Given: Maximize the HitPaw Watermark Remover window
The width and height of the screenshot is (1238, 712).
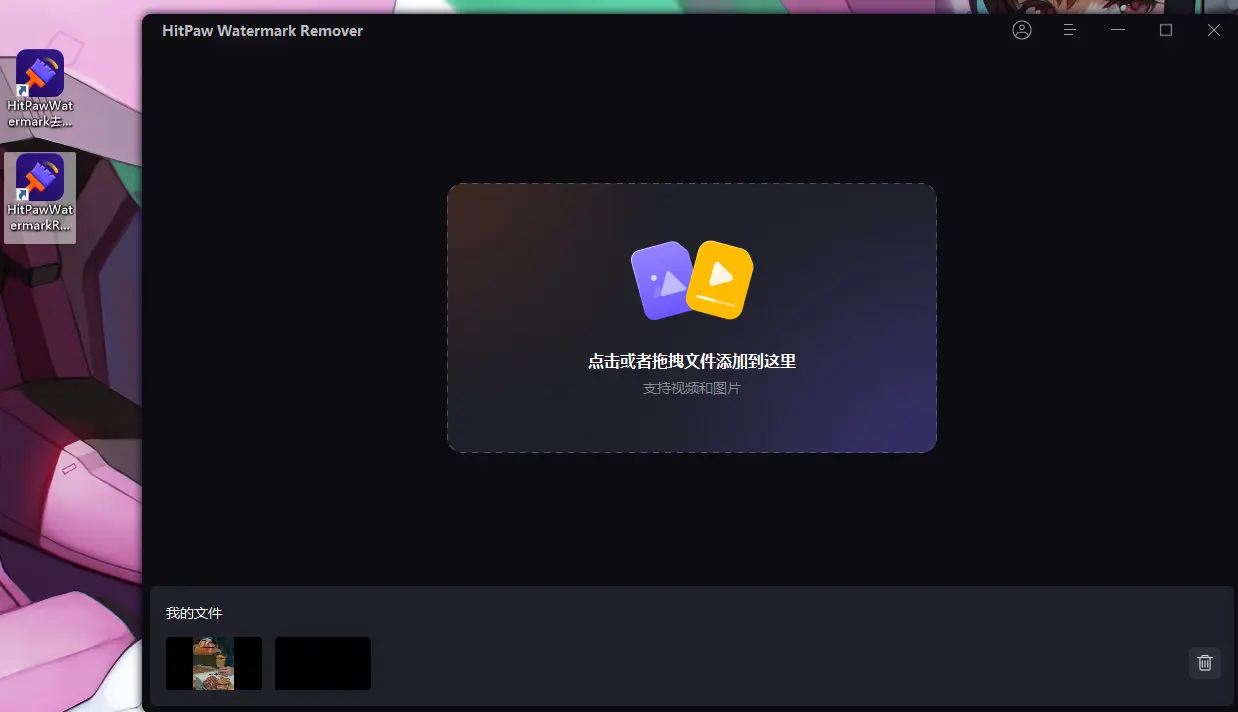Looking at the screenshot, I should coord(1166,30).
